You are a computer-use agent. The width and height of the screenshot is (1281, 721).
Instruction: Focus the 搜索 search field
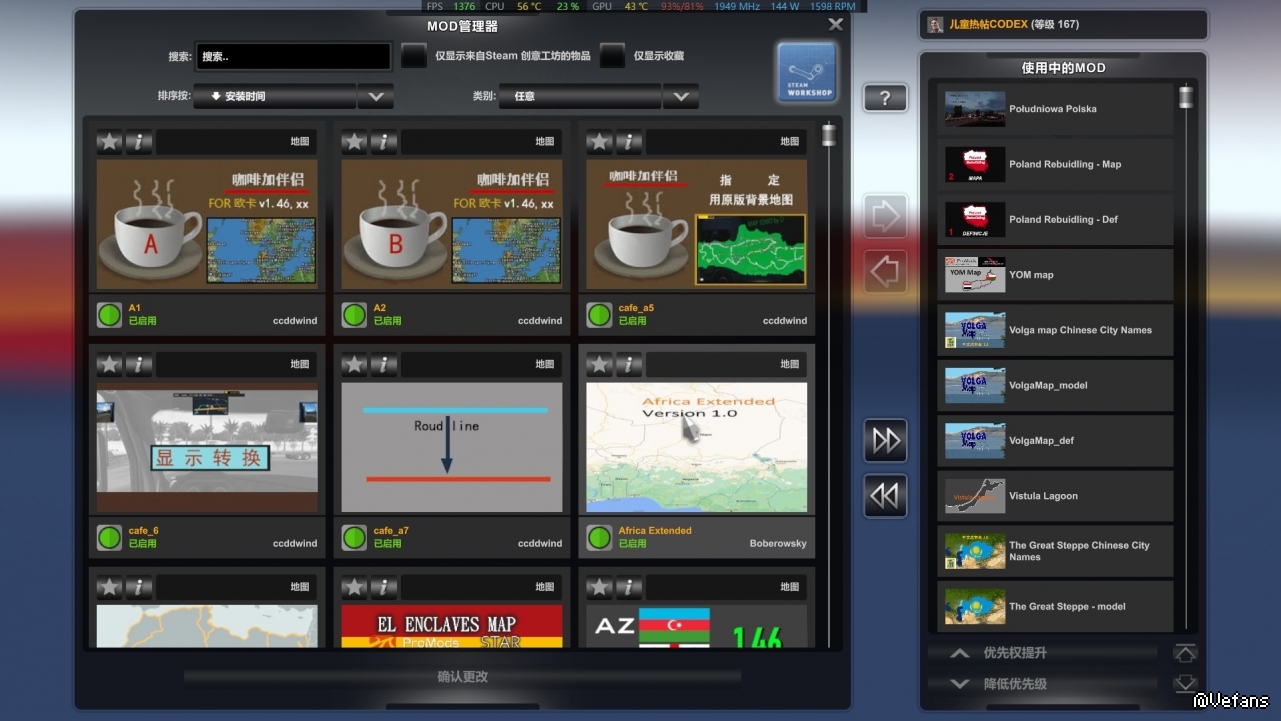coord(293,56)
